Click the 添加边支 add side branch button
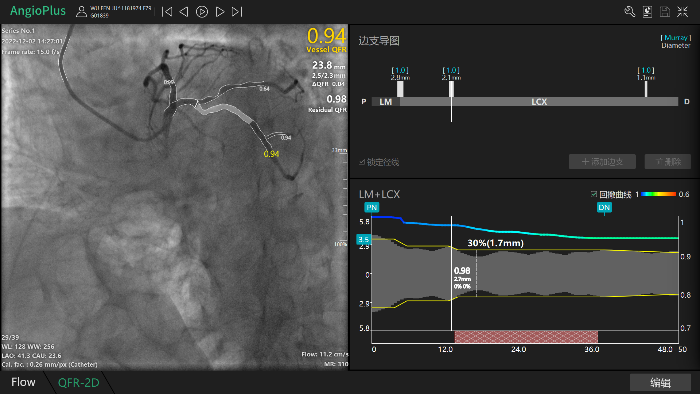The height and width of the screenshot is (394, 700). [x=602, y=162]
